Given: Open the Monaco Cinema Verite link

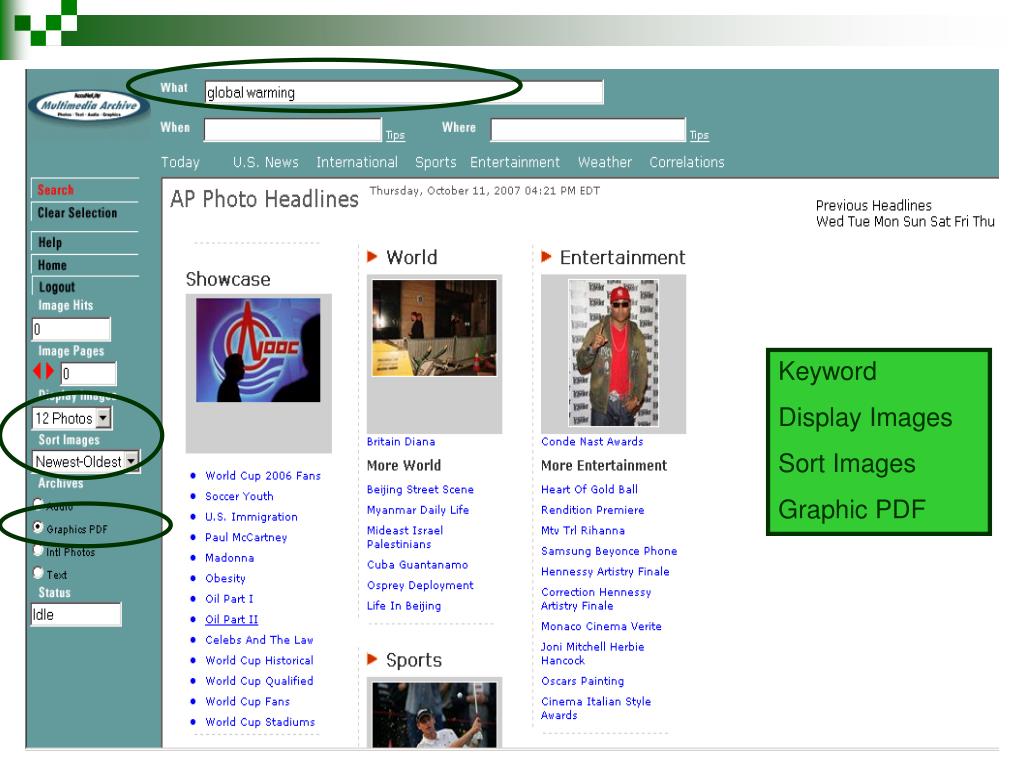Looking at the screenshot, I should coord(601,626).
